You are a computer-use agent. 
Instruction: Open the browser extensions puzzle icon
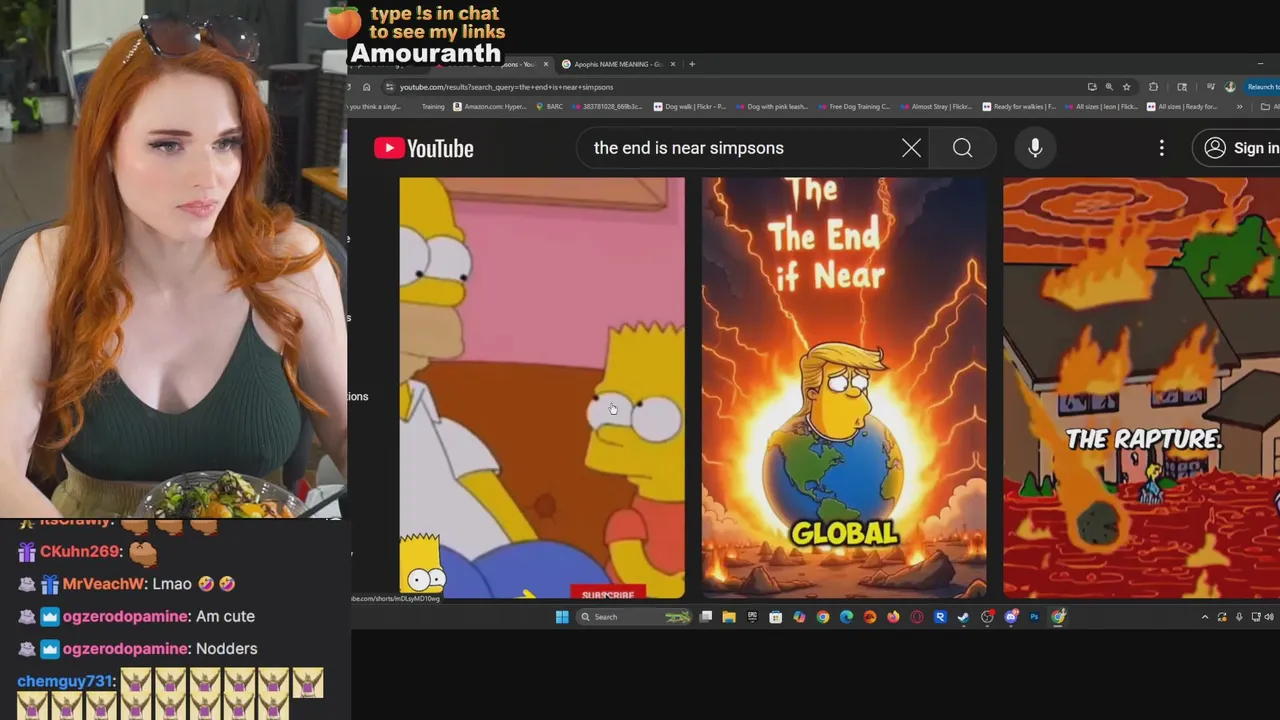1153,87
